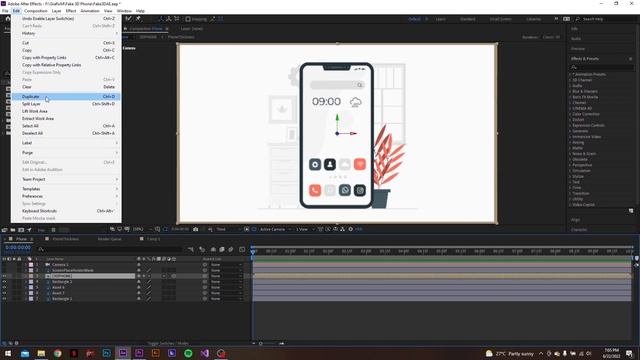640x360 pixels.
Task: Expand the Distort effects category
Action: (571, 120)
